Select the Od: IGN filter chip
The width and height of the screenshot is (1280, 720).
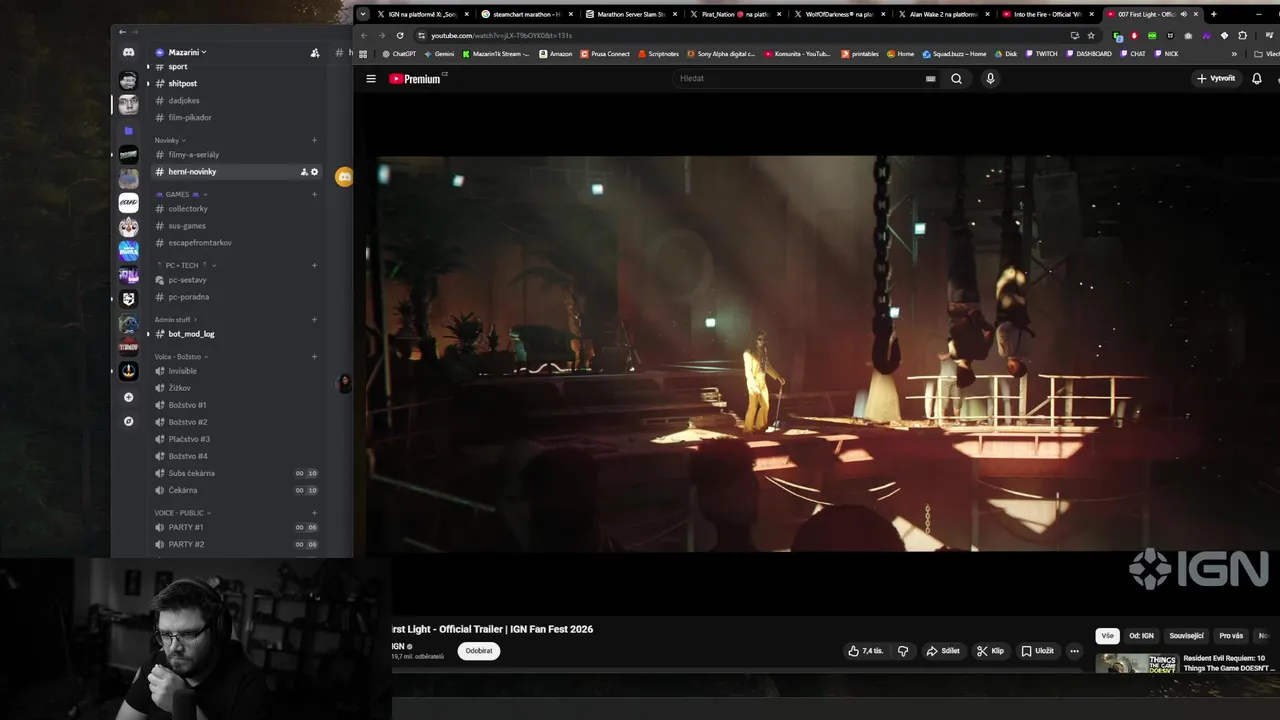coord(1141,636)
